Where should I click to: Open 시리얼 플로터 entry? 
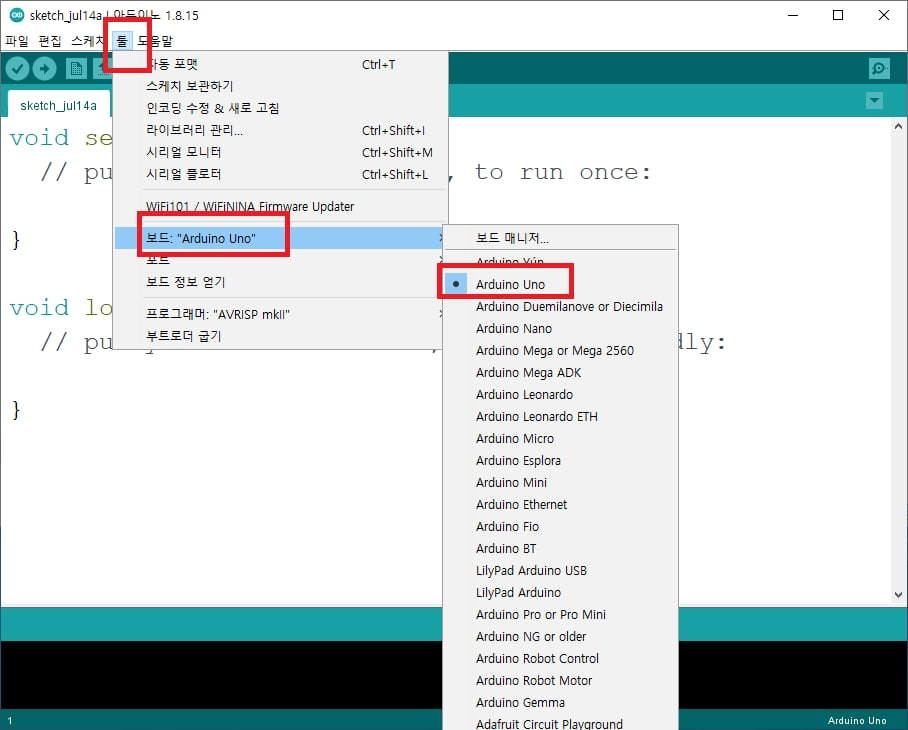tap(280, 174)
